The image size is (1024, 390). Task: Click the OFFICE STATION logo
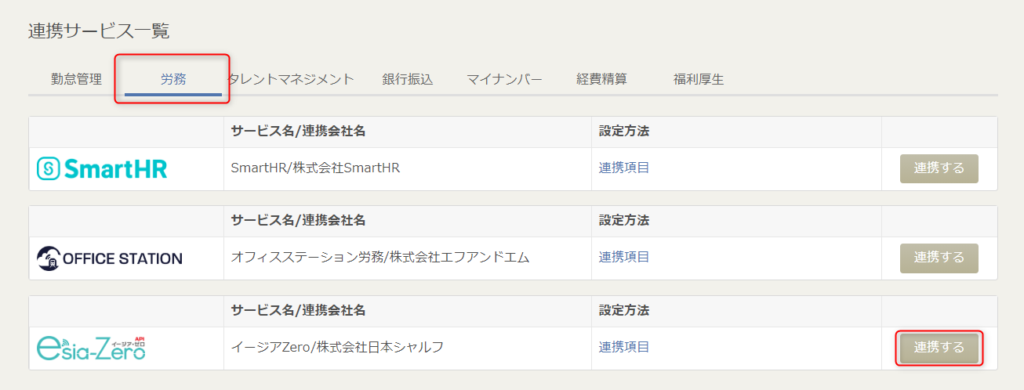110,258
